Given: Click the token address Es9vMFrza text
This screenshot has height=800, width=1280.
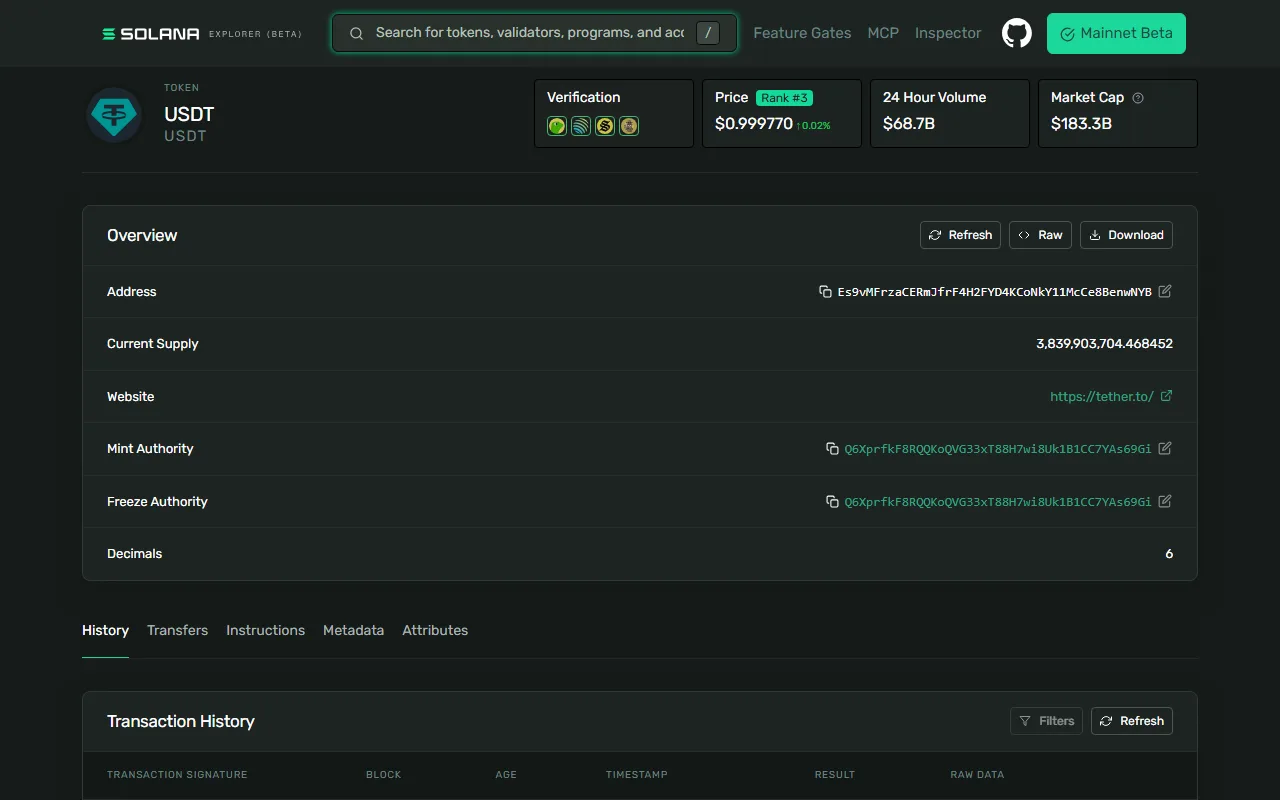Looking at the screenshot, I should coord(994,292).
